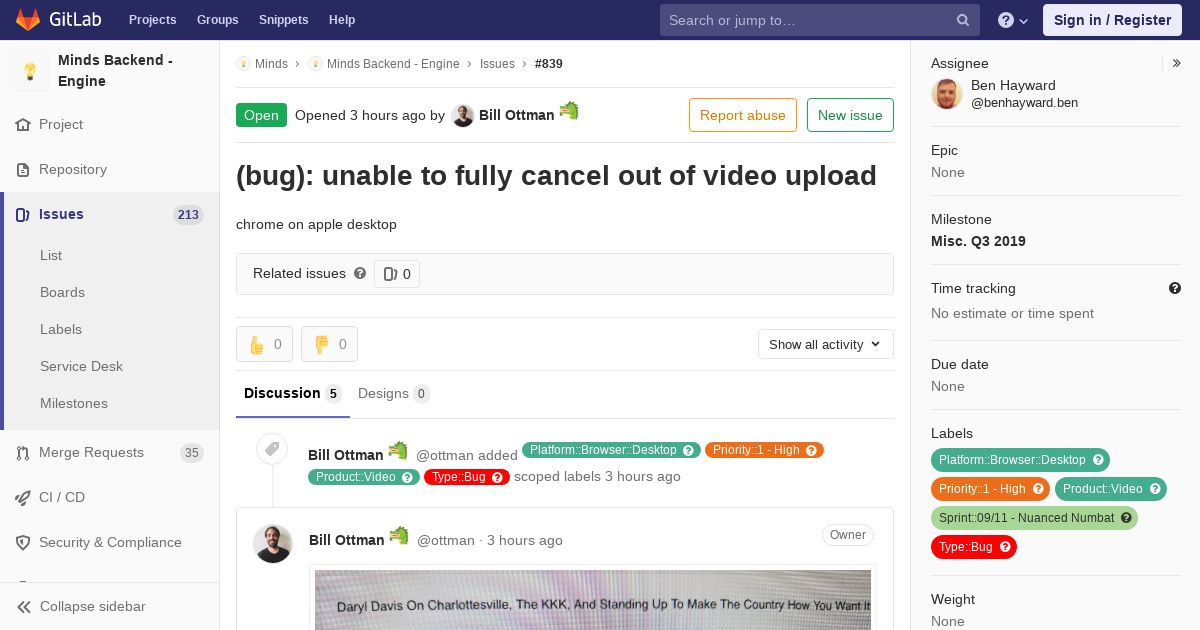
Task: Click the sidebar Platform::Browser::Desktop label
Action: coord(1020,460)
